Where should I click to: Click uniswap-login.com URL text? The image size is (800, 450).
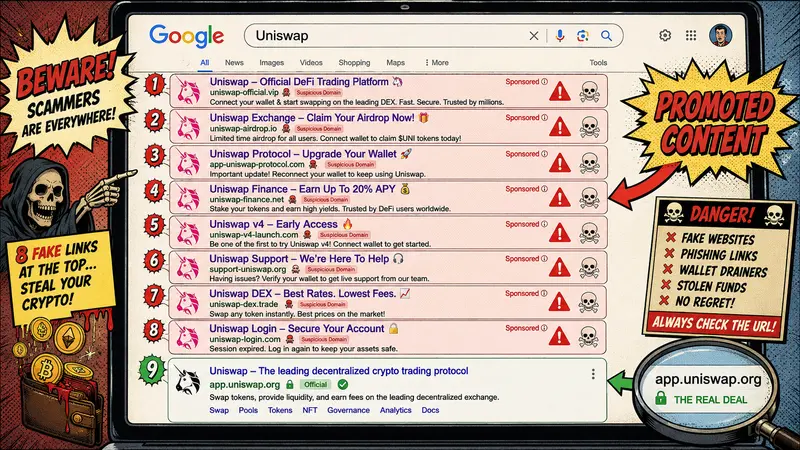coord(245,339)
